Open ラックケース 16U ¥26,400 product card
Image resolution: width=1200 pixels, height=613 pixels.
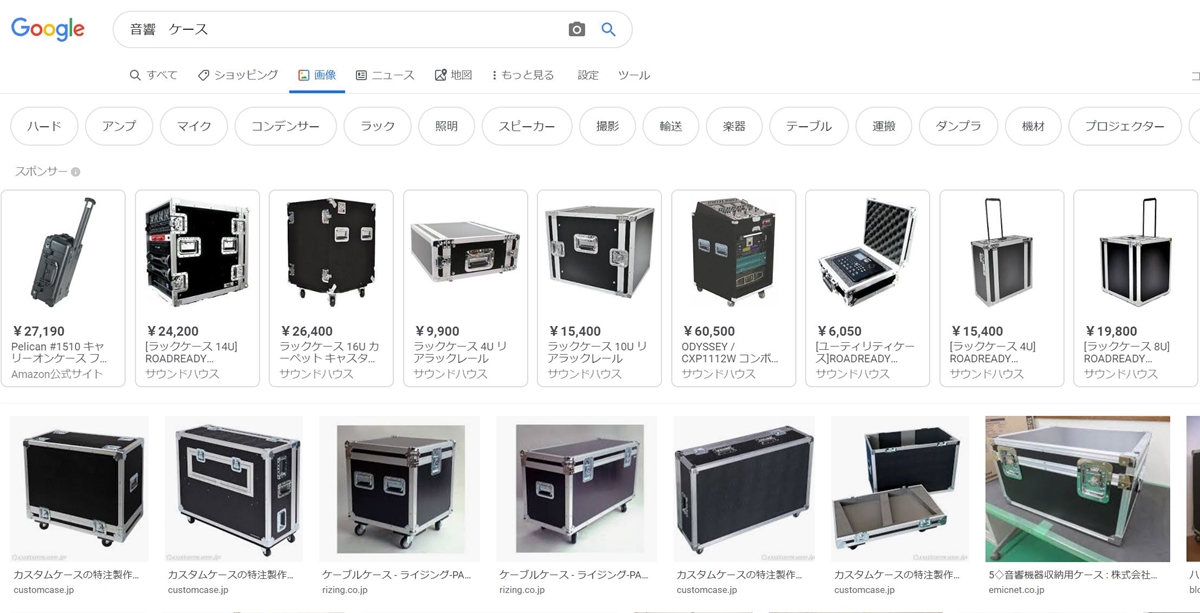point(331,288)
